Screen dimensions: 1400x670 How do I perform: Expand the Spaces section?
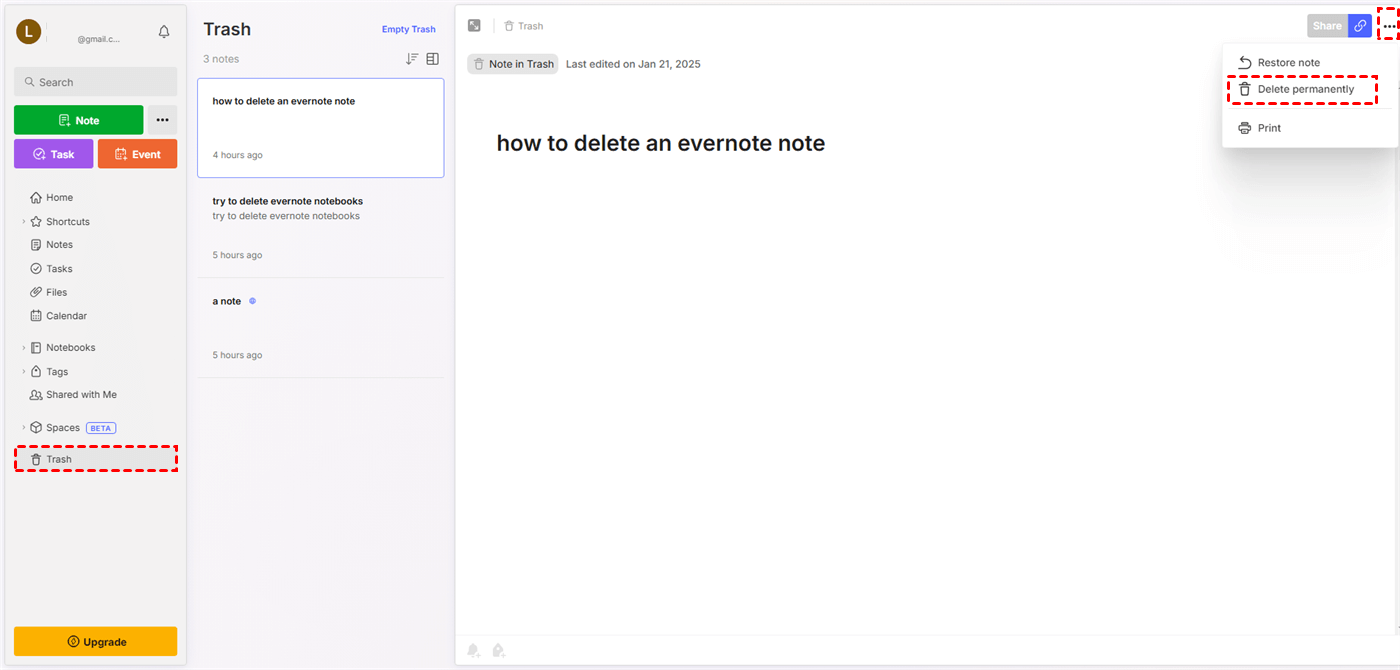(23, 428)
